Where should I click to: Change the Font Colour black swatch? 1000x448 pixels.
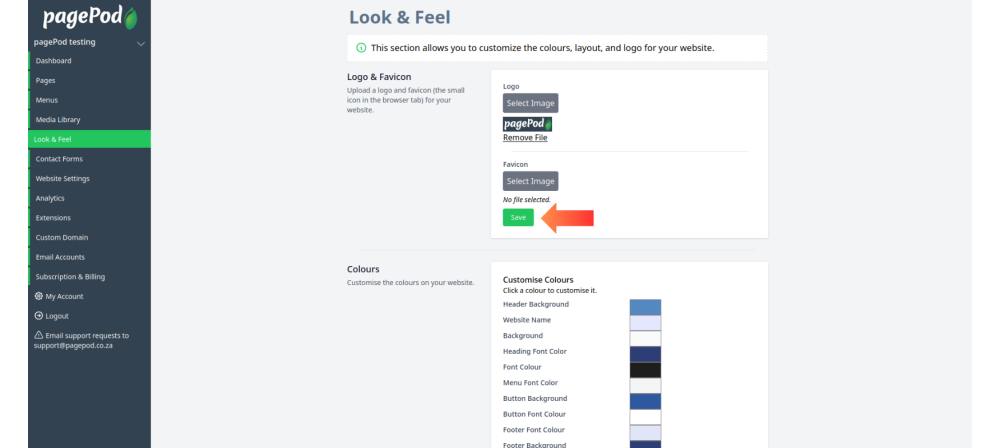[645, 370]
